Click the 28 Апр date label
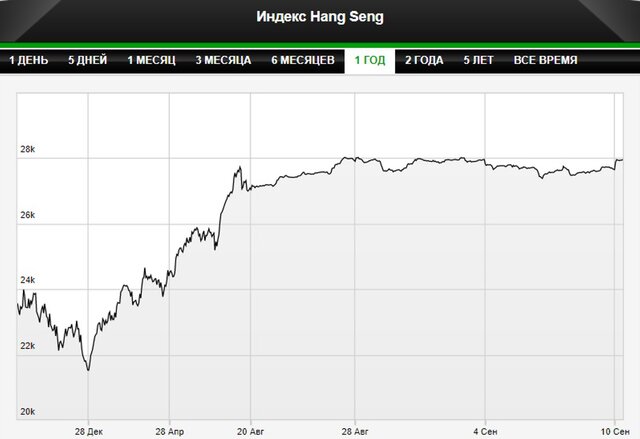This screenshot has height=439, width=640. click(169, 431)
